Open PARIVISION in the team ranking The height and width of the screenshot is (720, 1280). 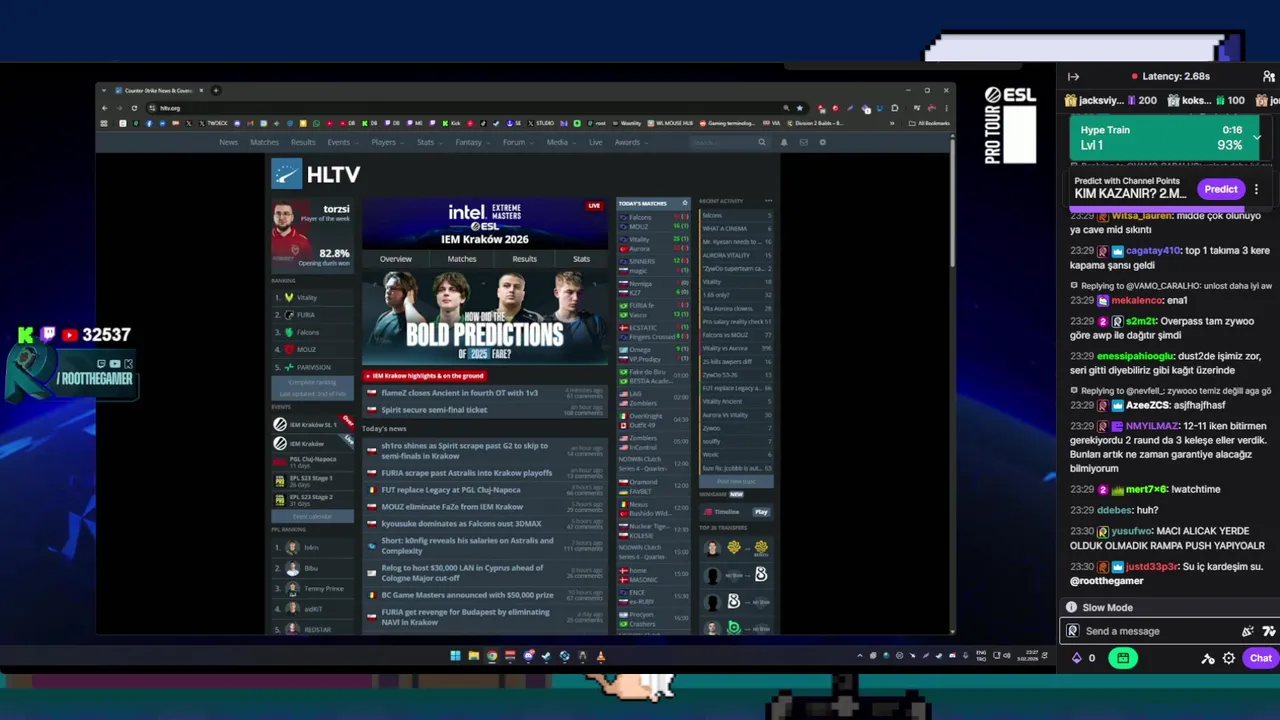coord(313,367)
